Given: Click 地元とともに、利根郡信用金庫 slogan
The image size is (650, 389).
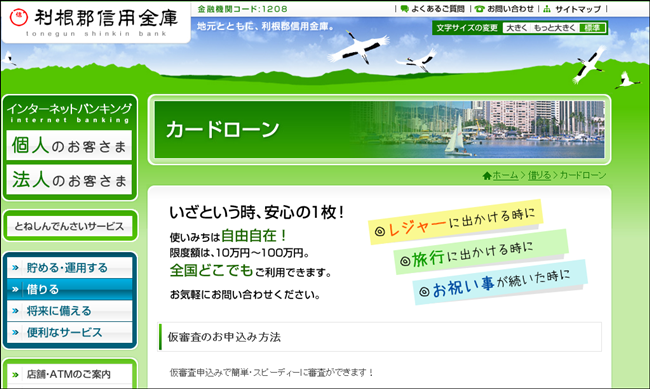Looking at the screenshot, I should coord(266,27).
